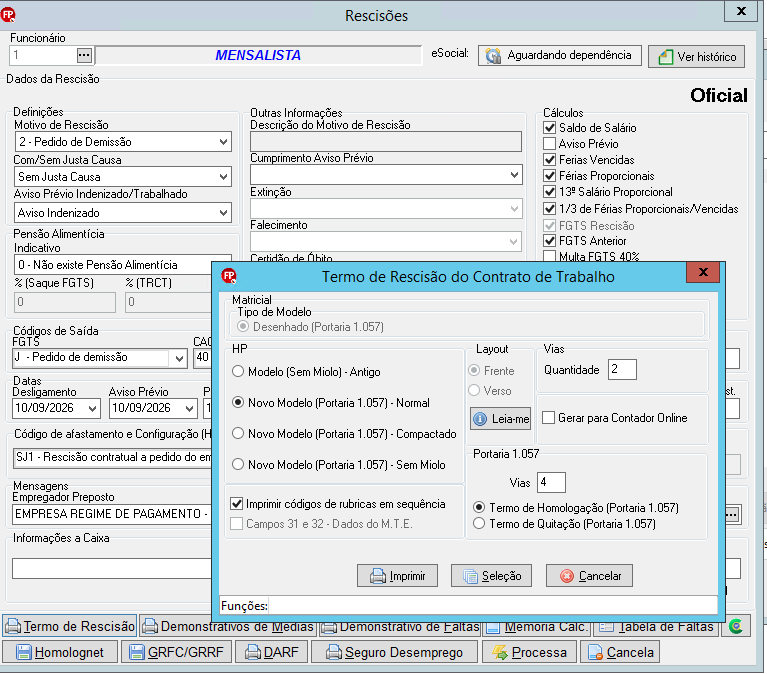This screenshot has width=767, height=674.
Task: Click the Memória Calc. icon
Action: pyautogui.click(x=493, y=627)
